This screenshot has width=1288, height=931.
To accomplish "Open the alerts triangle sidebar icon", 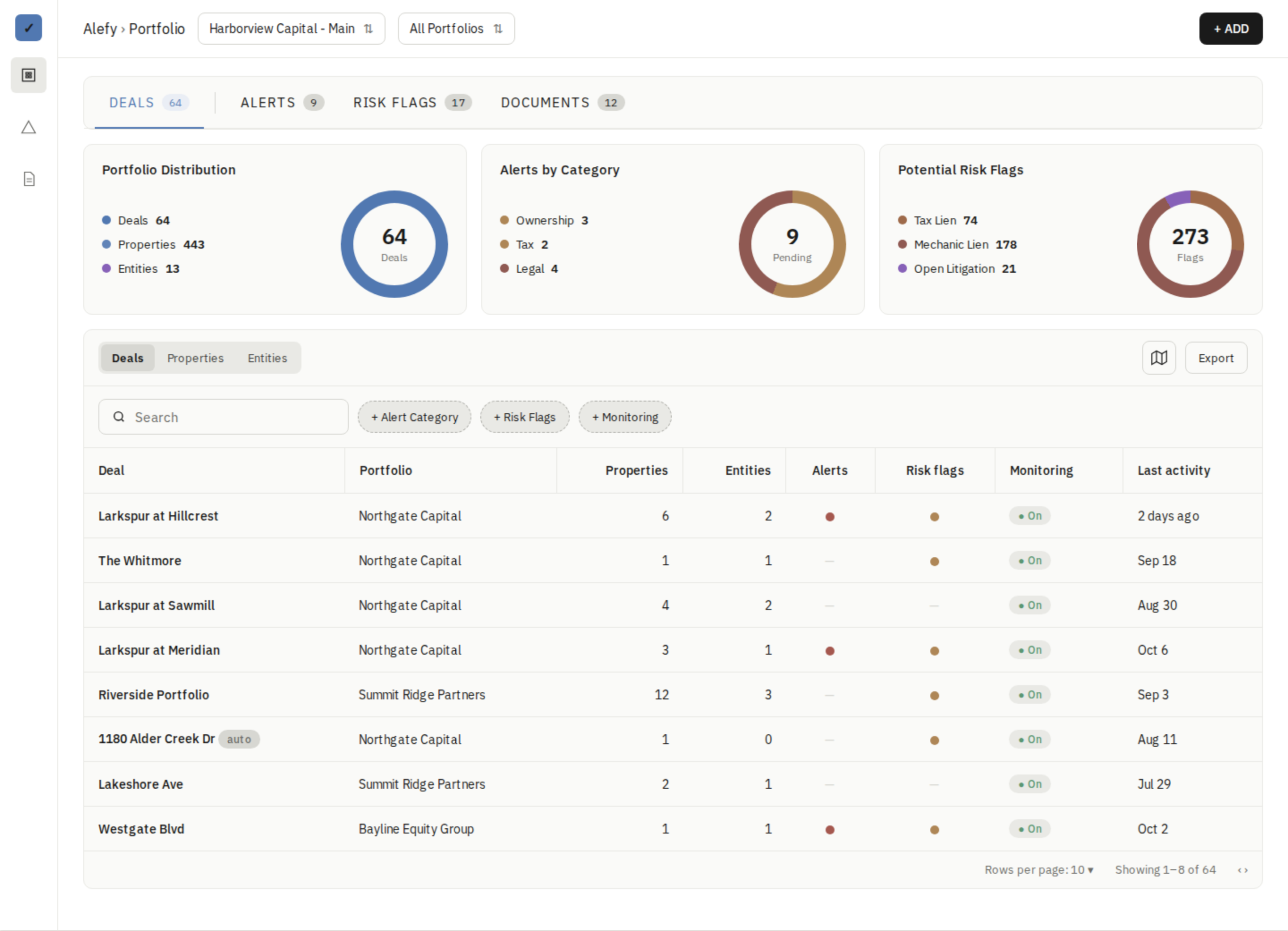I will [28, 127].
